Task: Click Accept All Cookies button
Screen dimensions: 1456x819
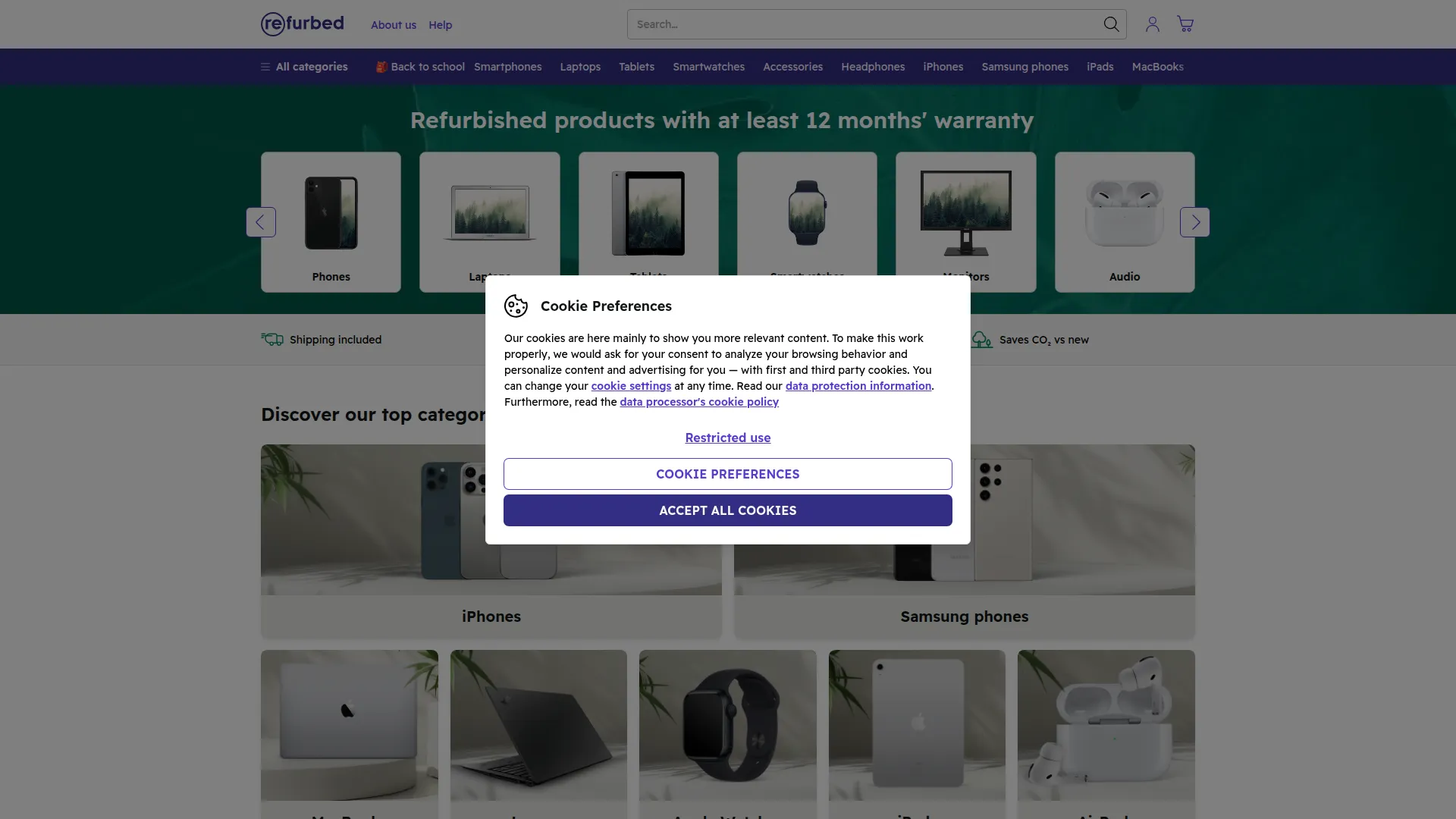Action: 728,510
